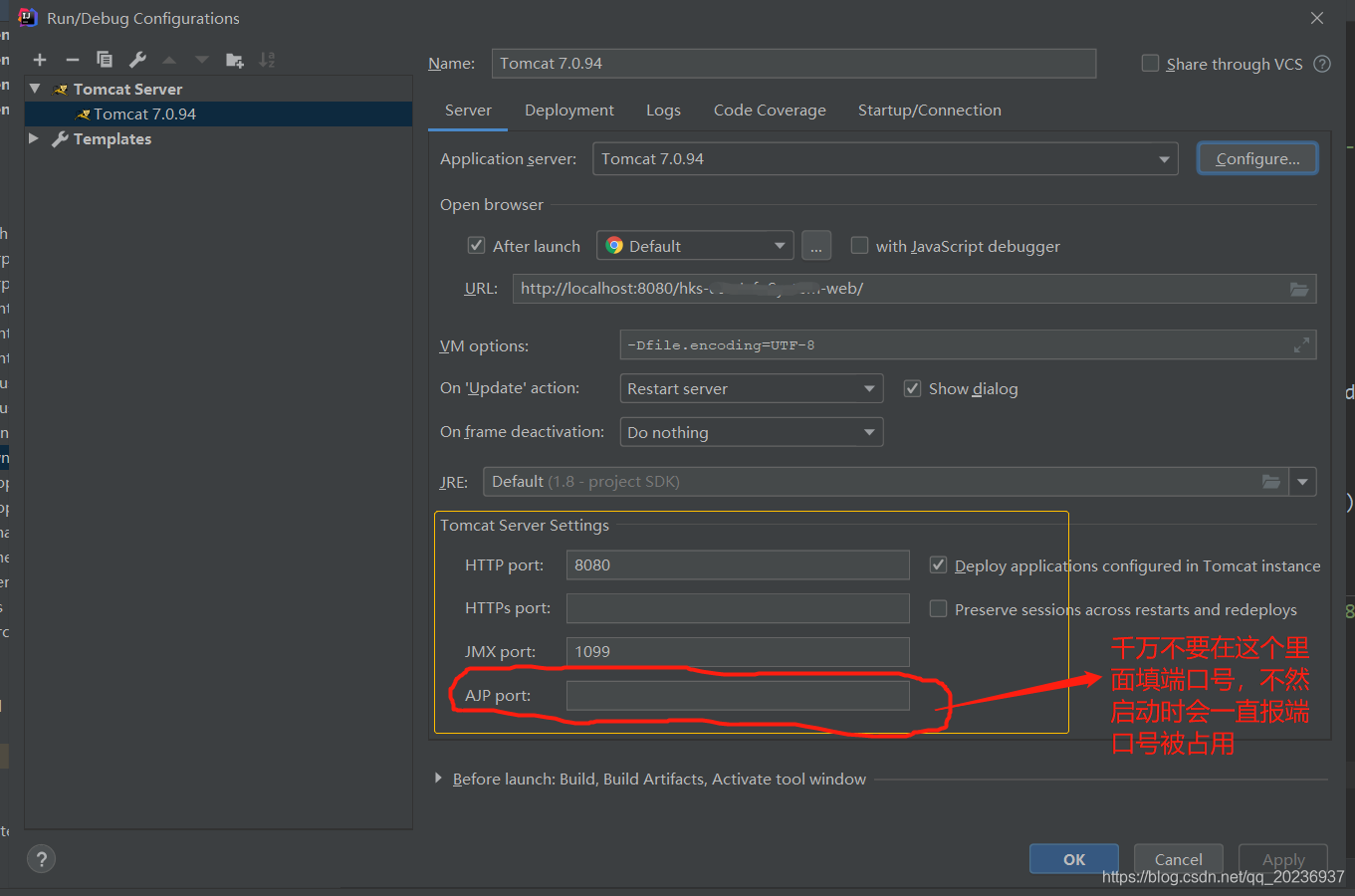Toggle Show dialog checkbox
This screenshot has width=1355, height=896.
(912, 388)
